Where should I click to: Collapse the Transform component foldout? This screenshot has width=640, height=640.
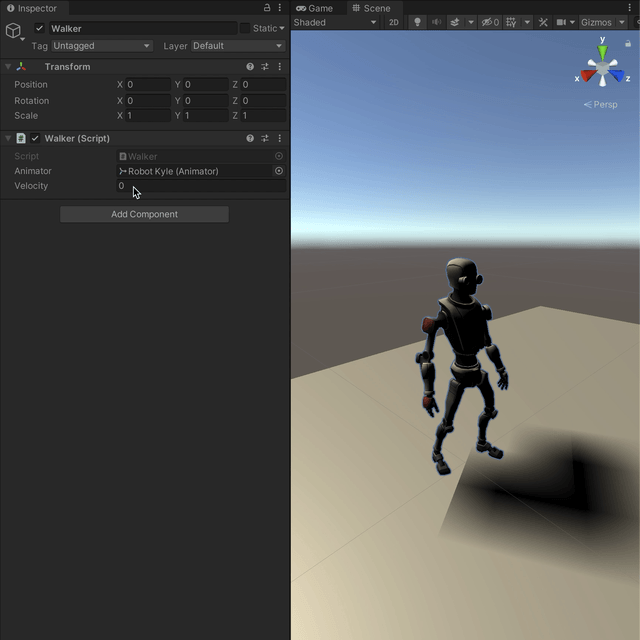click(8, 67)
